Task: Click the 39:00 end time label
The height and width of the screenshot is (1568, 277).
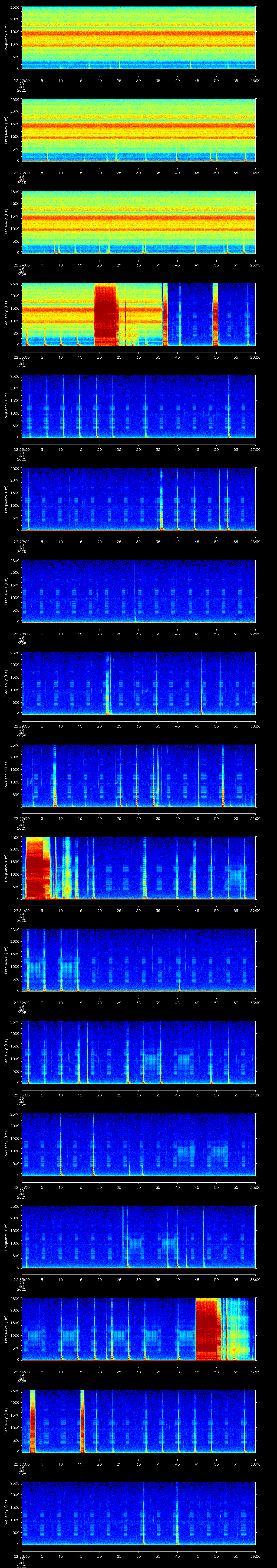Action: tap(255, 1556)
